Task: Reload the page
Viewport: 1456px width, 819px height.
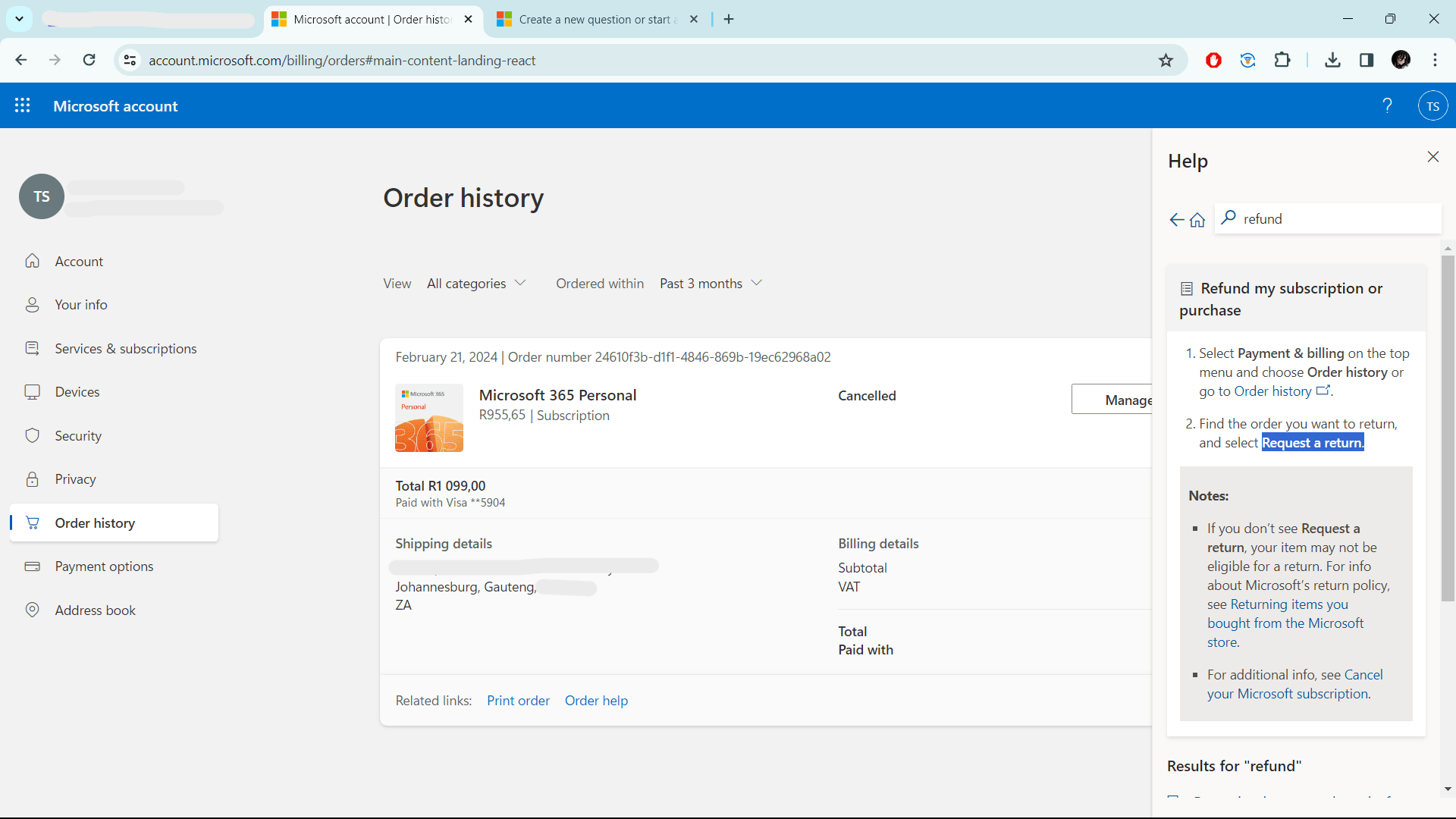Action: (89, 61)
